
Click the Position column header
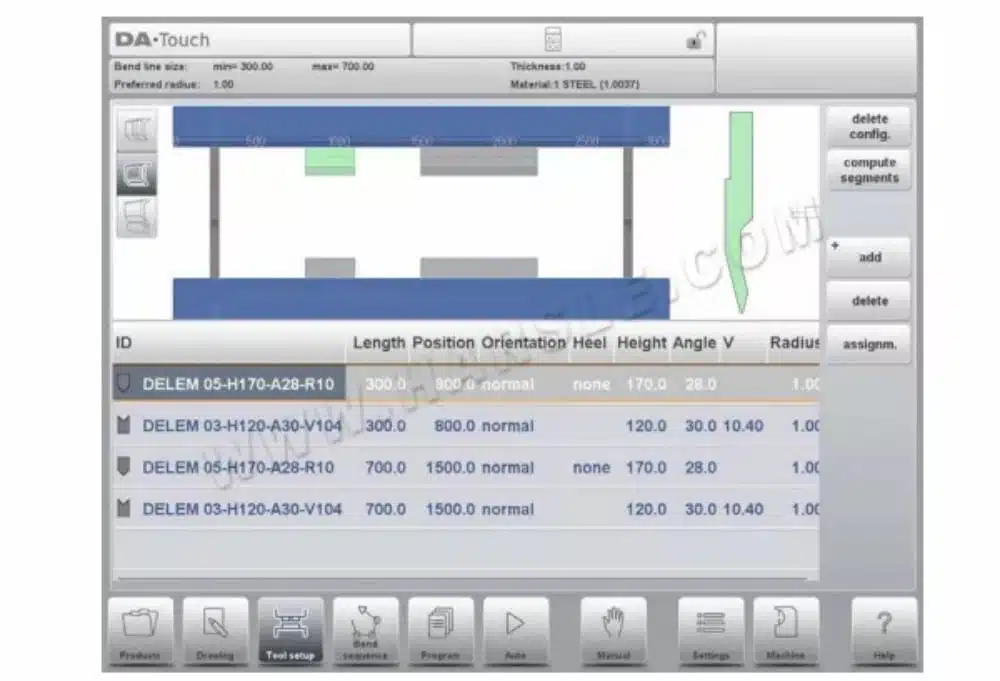click(x=443, y=343)
